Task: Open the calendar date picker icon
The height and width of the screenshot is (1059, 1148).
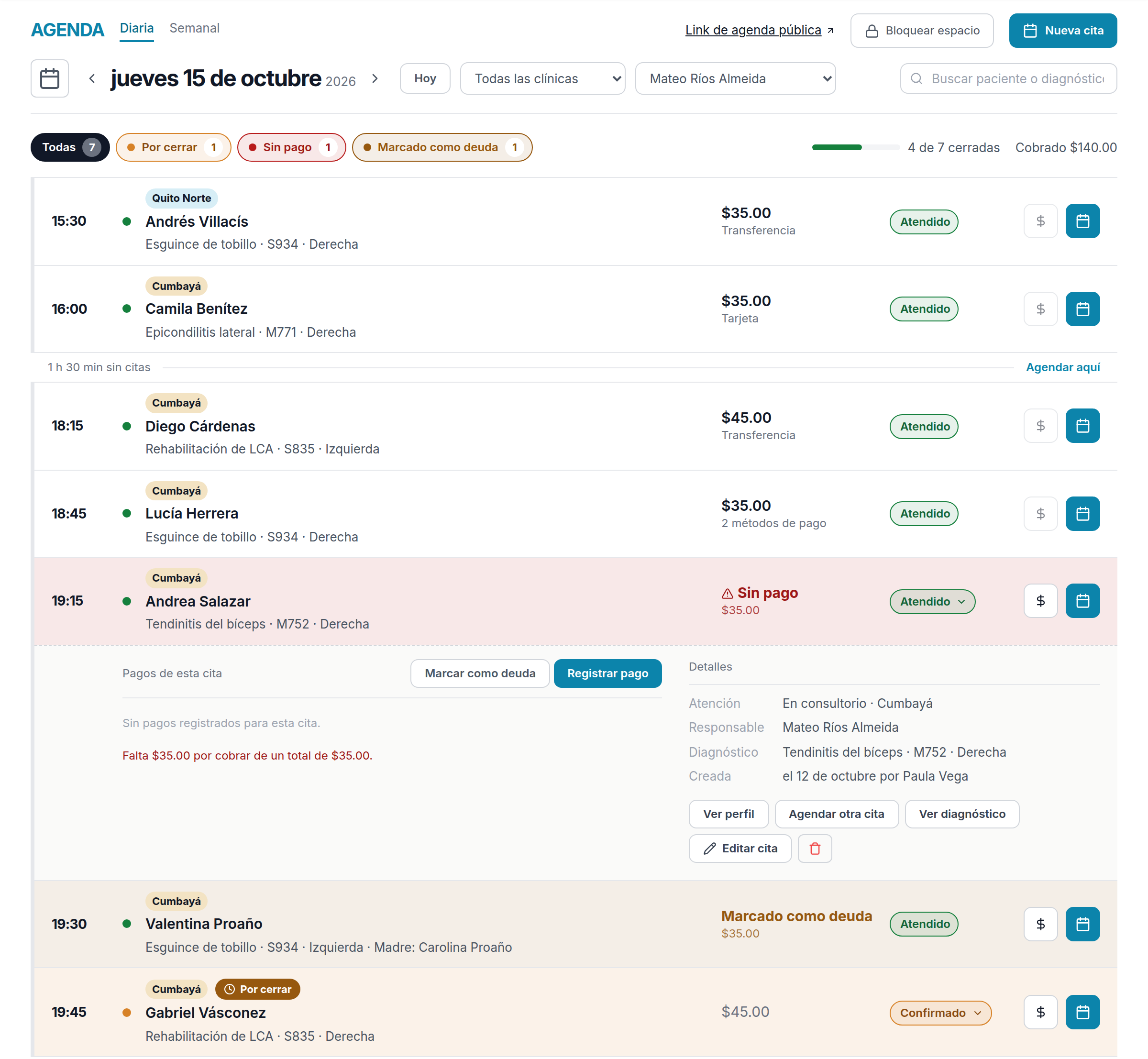Action: [50, 78]
